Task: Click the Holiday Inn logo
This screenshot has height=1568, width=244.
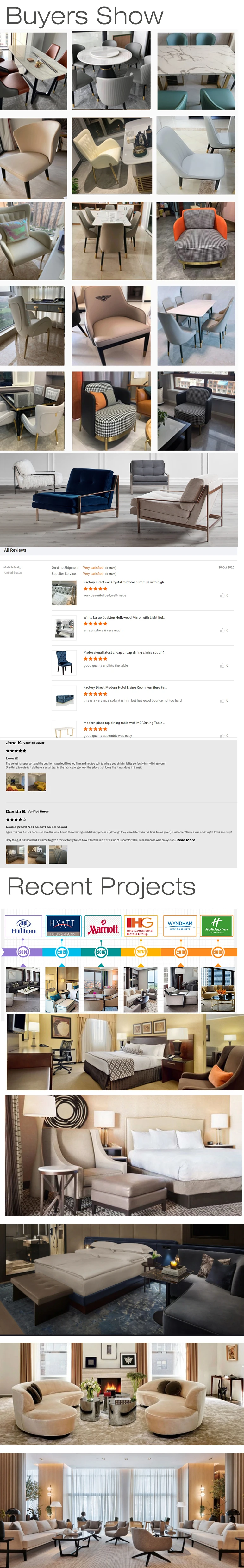Action: 216,926
